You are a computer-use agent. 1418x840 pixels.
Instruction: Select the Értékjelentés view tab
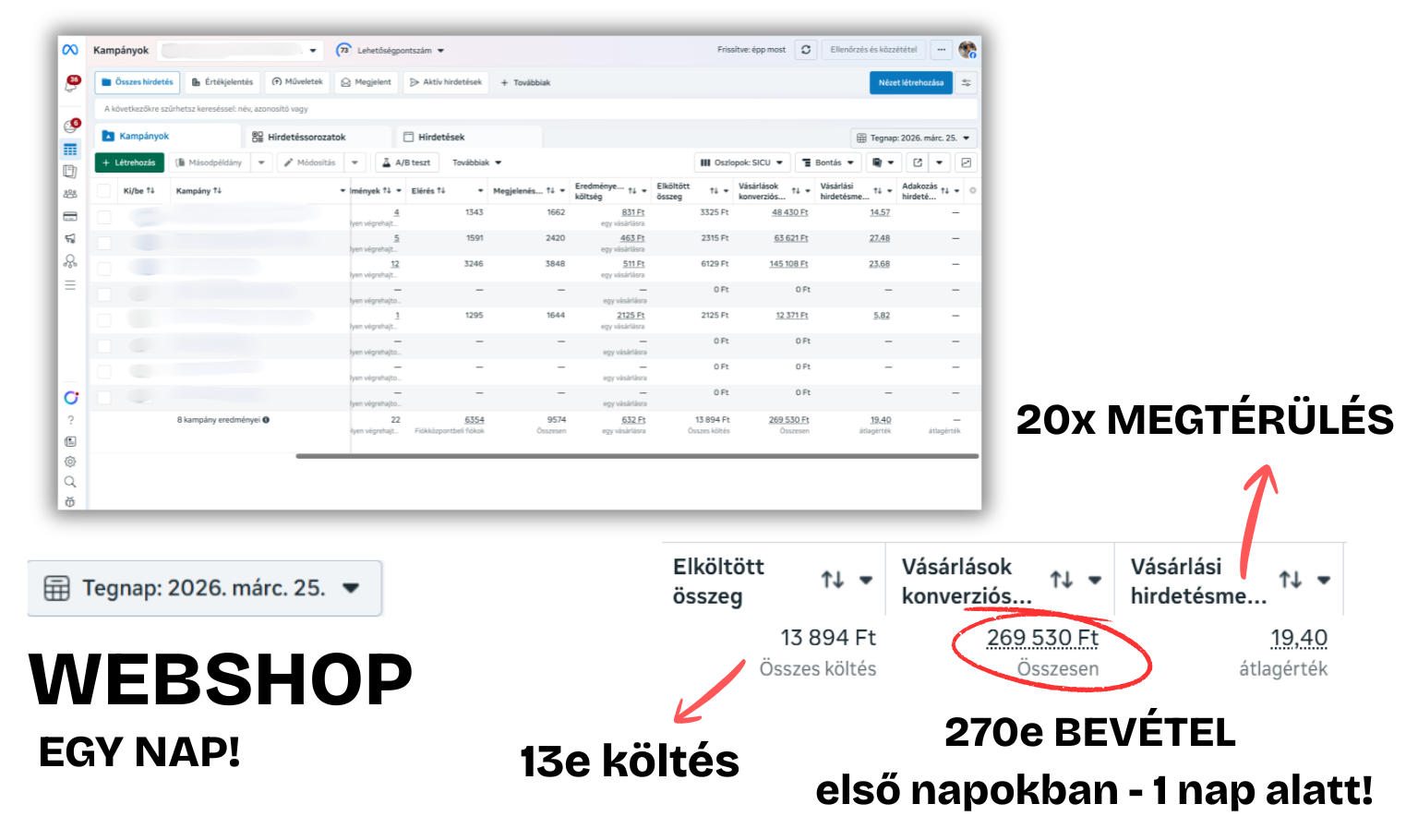[x=222, y=82]
